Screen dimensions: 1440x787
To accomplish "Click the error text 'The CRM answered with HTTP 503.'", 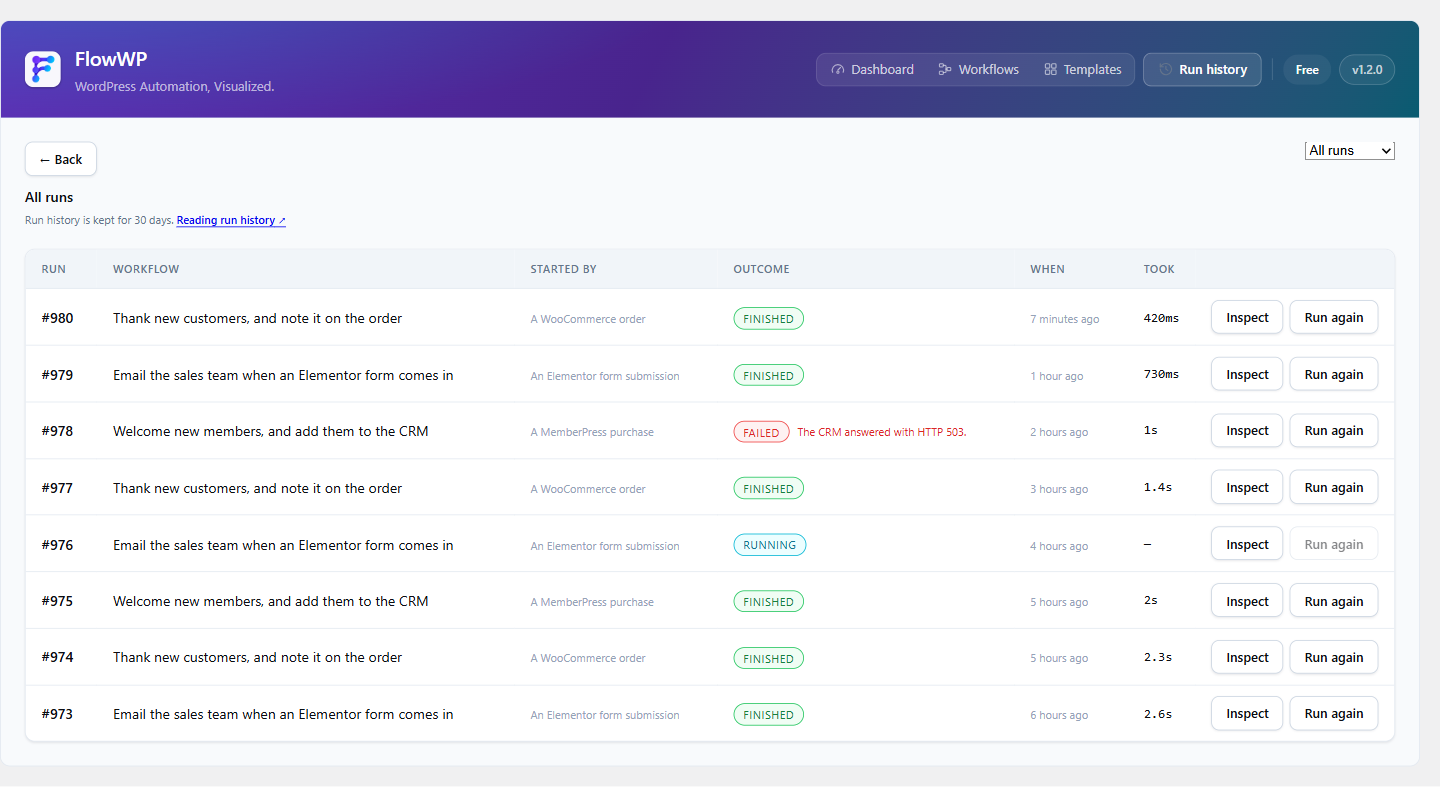I will point(882,433).
